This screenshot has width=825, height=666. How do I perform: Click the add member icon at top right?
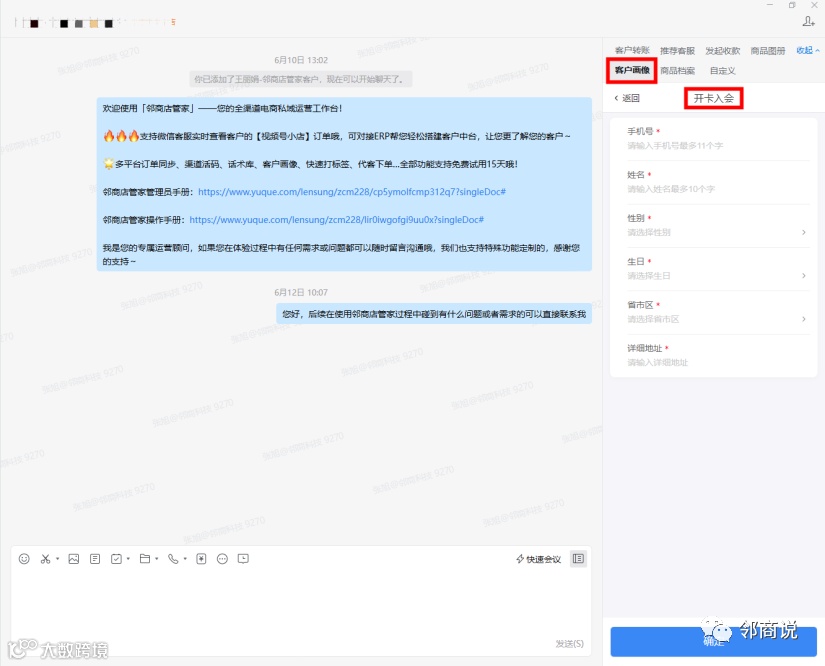pyautogui.click(x=808, y=22)
